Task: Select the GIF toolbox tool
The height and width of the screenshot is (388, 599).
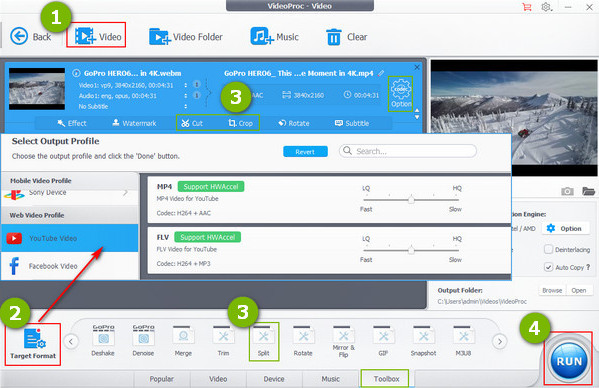Action: 383,341
